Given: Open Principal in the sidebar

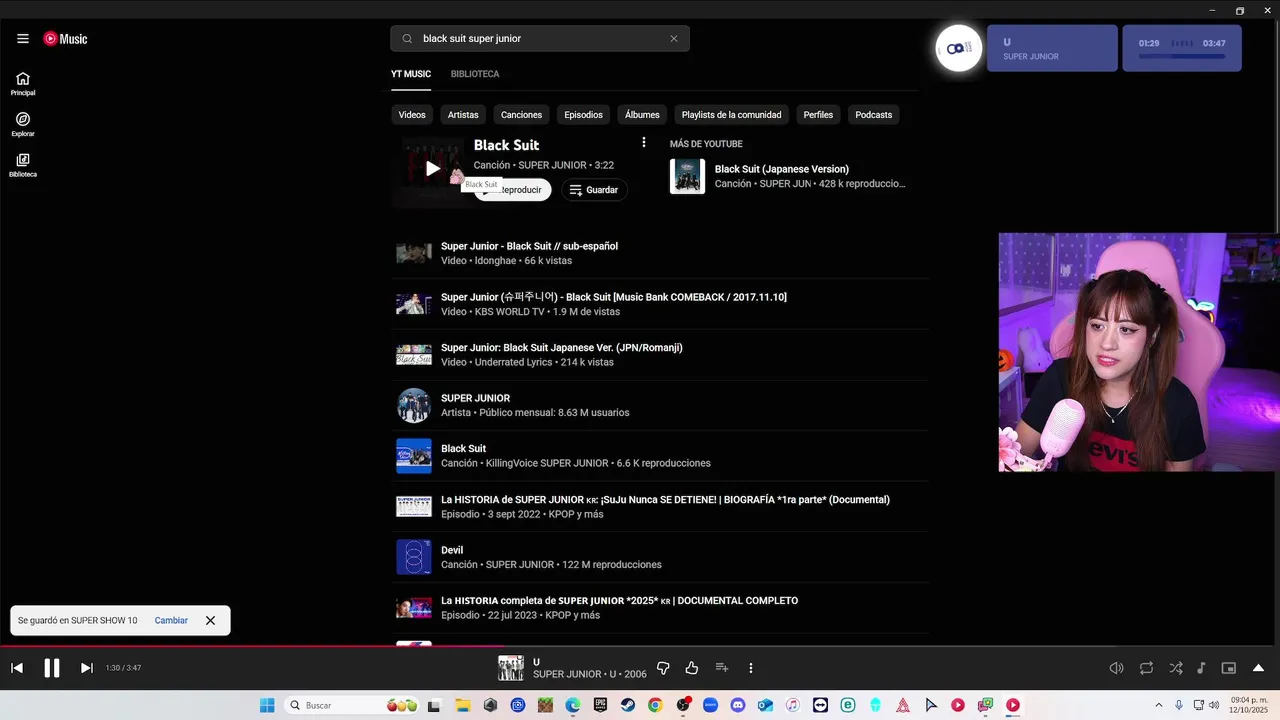Looking at the screenshot, I should coord(23,84).
